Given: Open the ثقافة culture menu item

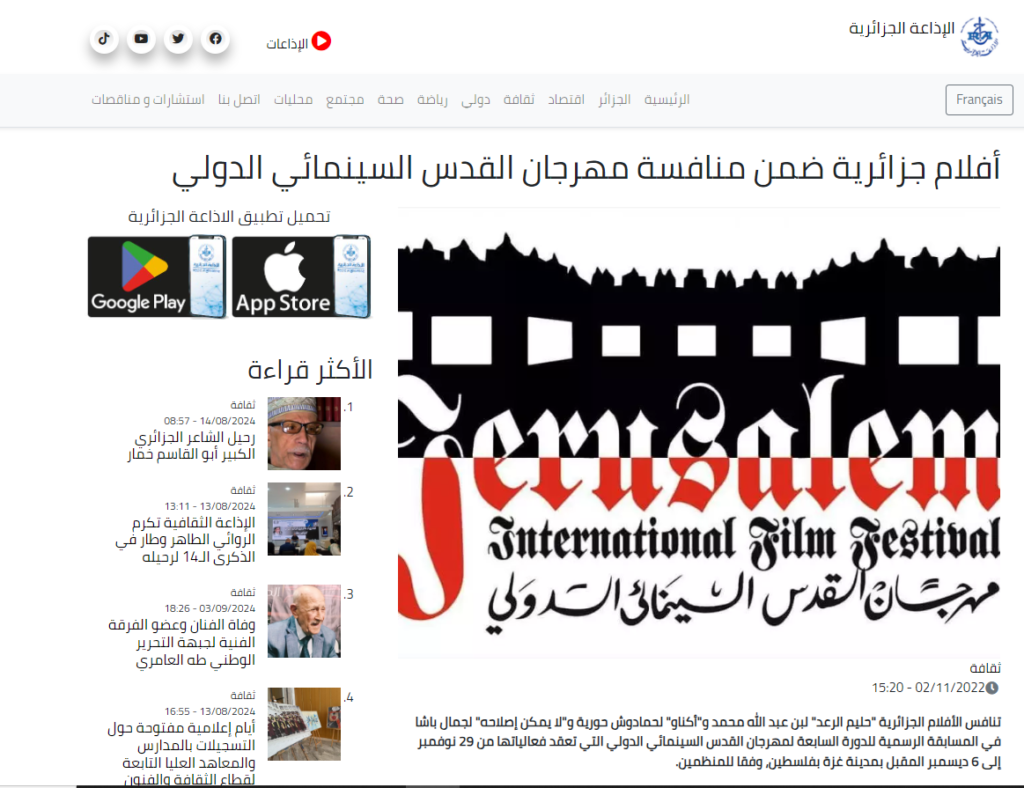Looking at the screenshot, I should 519,99.
